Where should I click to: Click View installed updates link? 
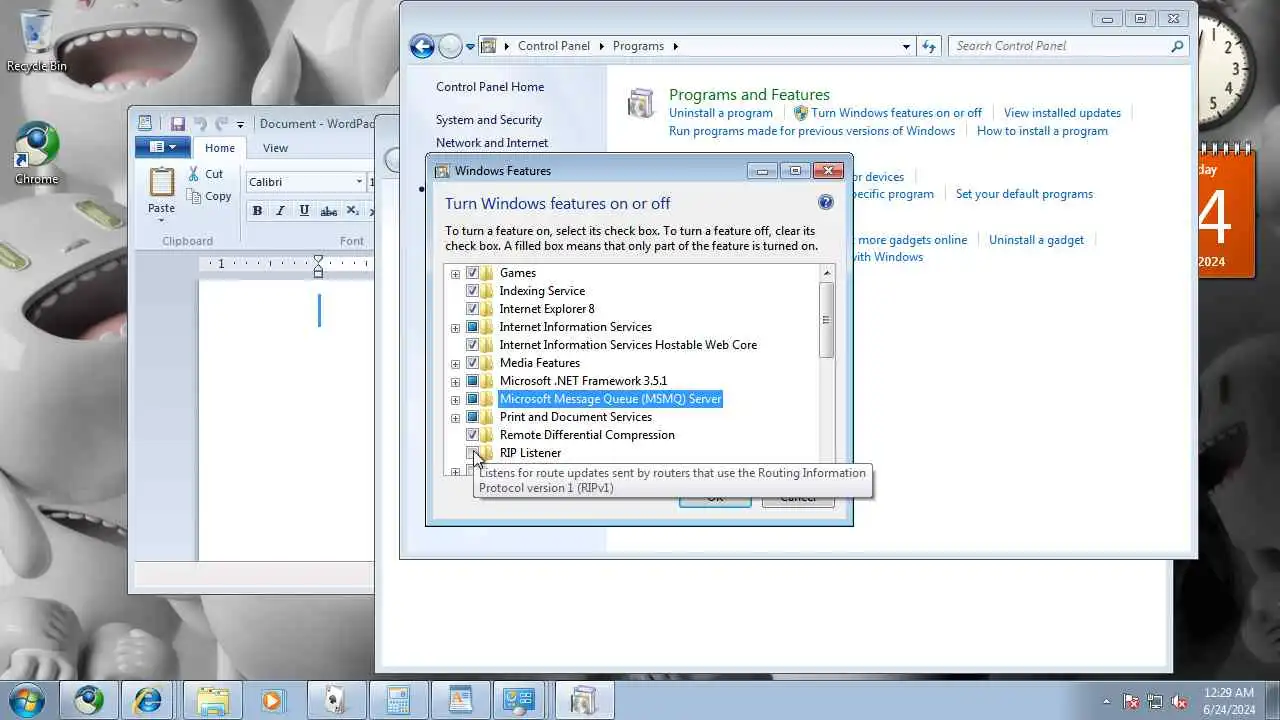[1062, 113]
